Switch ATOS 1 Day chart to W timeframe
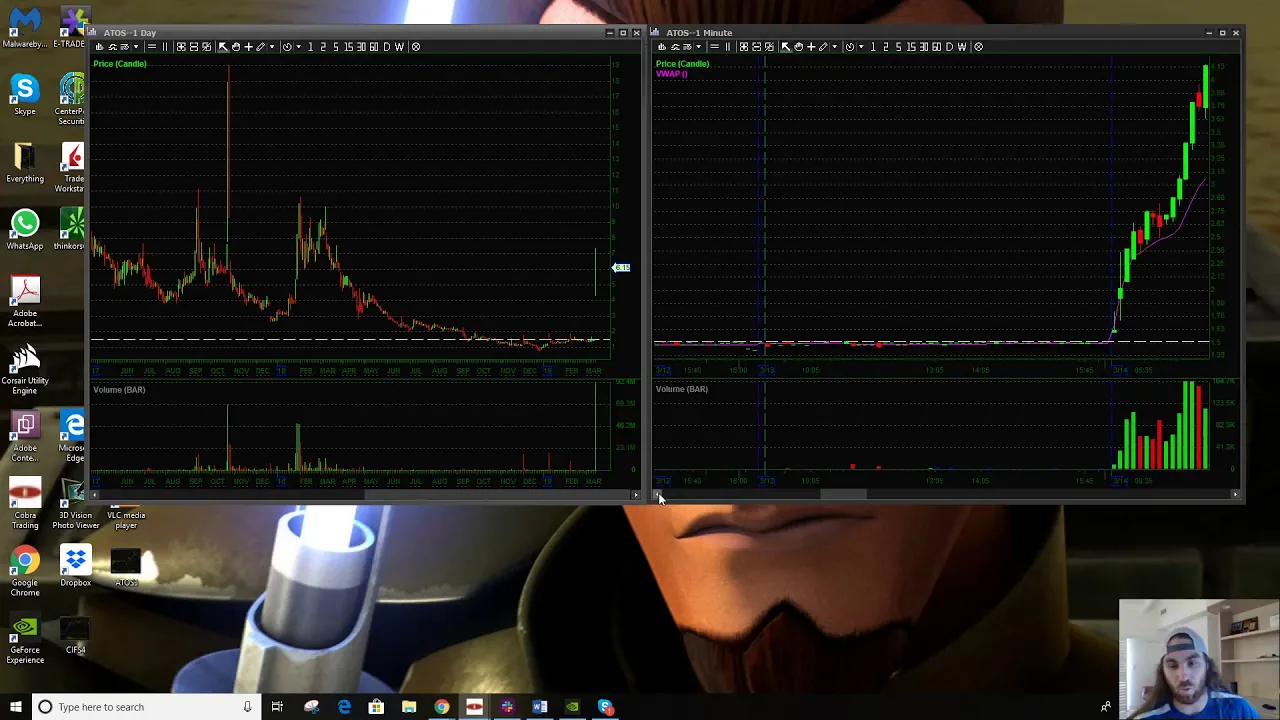 tap(399, 46)
